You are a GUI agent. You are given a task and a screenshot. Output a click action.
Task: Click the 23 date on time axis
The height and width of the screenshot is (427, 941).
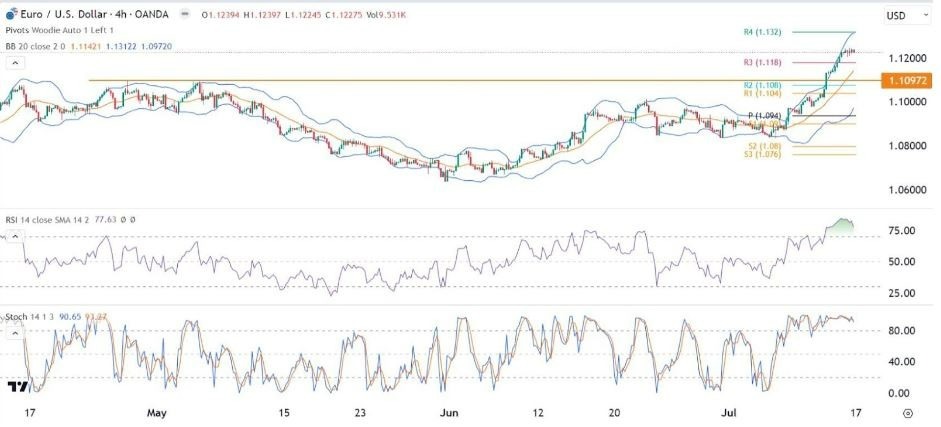tap(359, 413)
